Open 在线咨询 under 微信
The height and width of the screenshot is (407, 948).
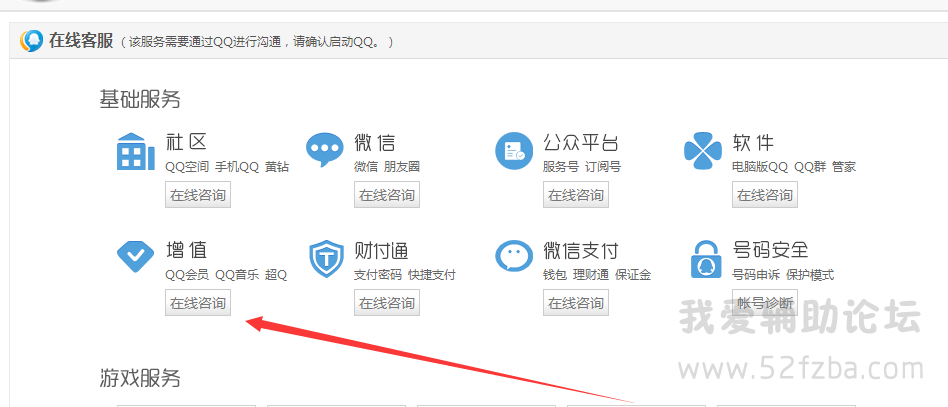[x=387, y=195]
